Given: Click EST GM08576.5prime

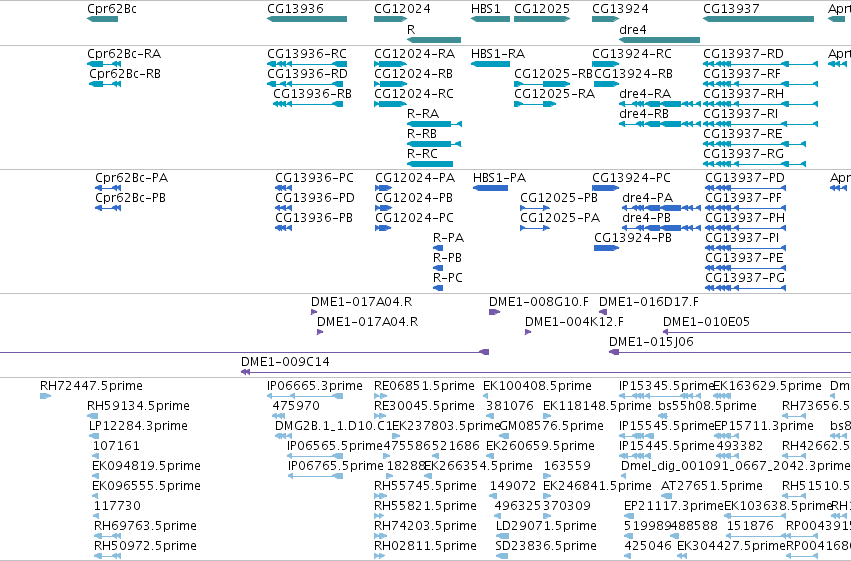Looking at the screenshot, I should 503,436.
